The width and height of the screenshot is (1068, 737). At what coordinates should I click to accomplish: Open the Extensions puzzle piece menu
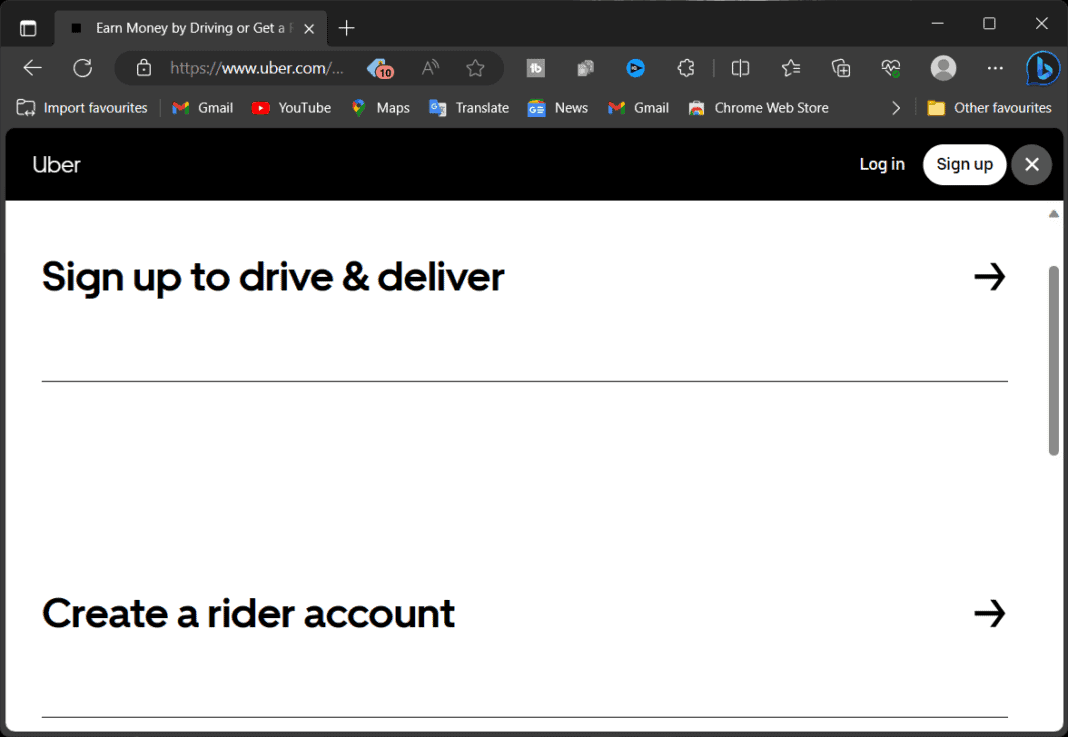686,68
